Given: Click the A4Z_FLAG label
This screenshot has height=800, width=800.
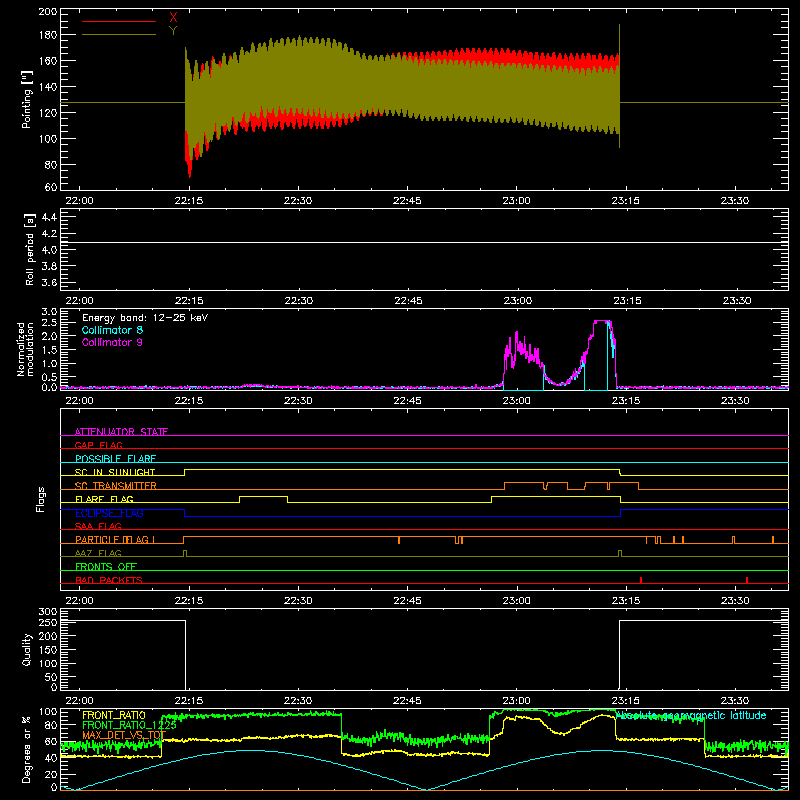Looking at the screenshot, I should pos(98,553).
